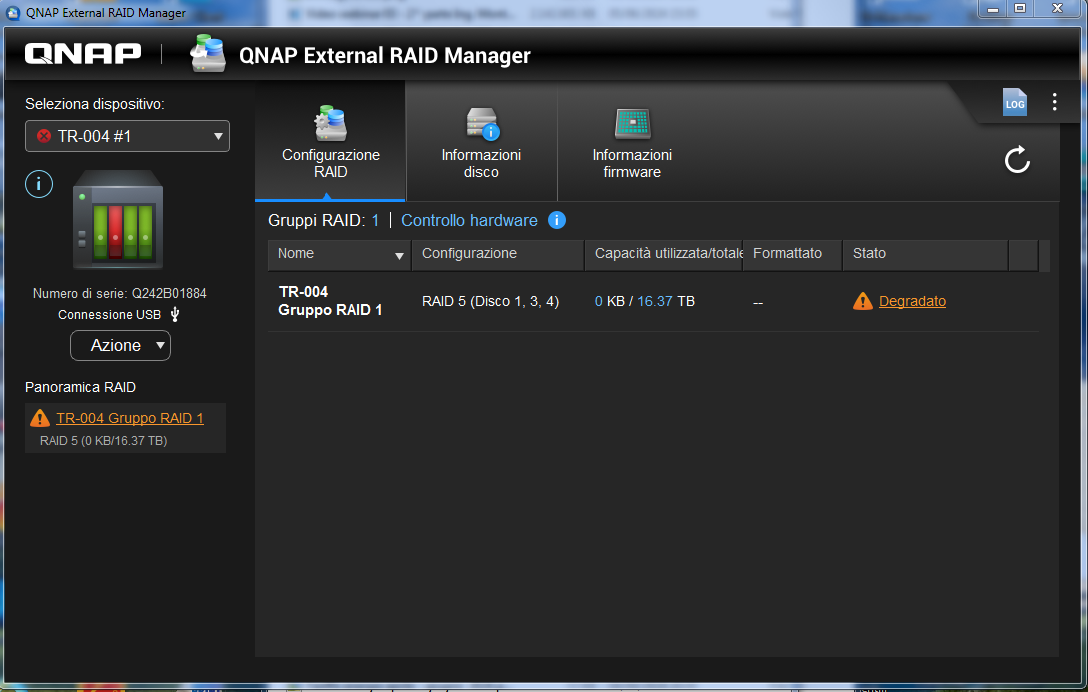The height and width of the screenshot is (692, 1088).
Task: Open the three-dot more options menu
Action: [x=1054, y=102]
